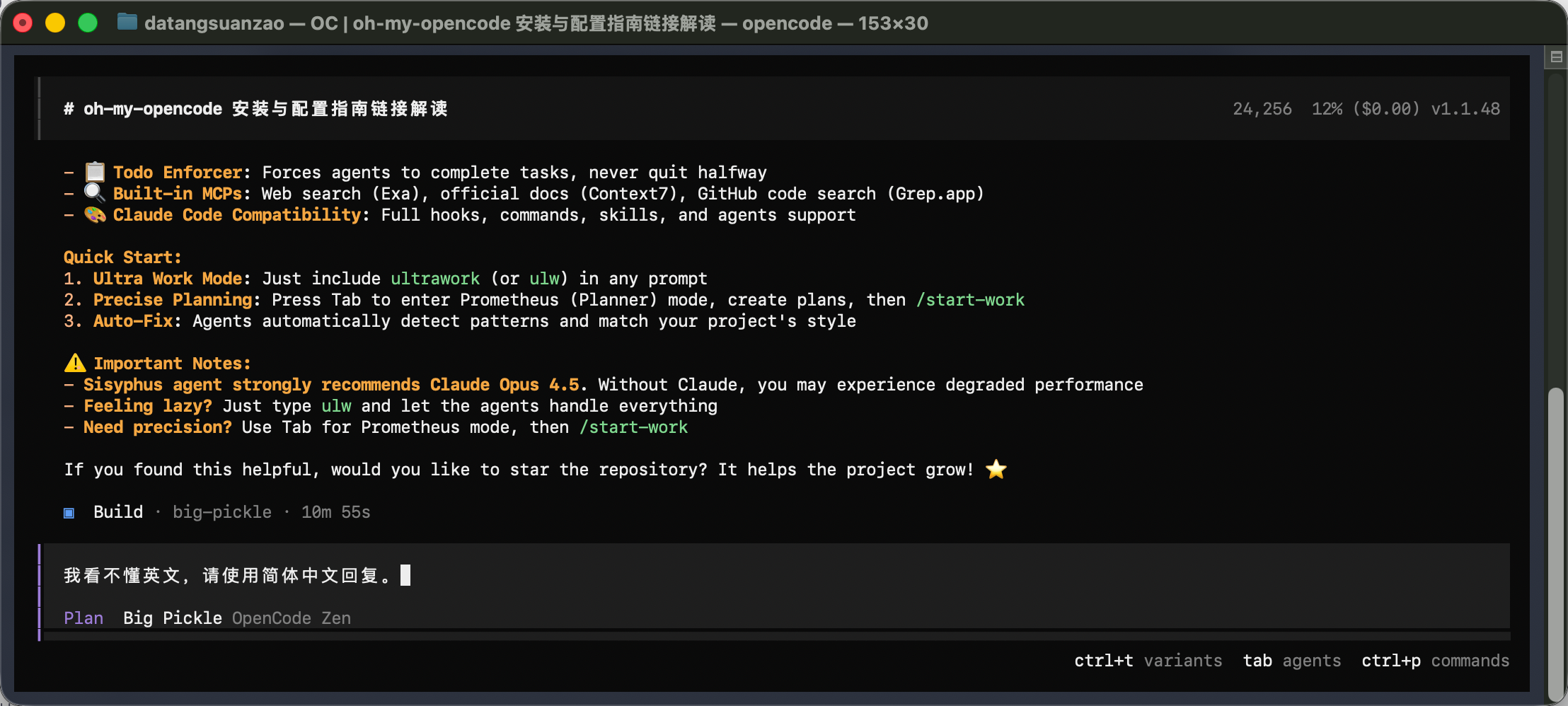
Task: Click the yellow minimize window button
Action: click(55, 23)
